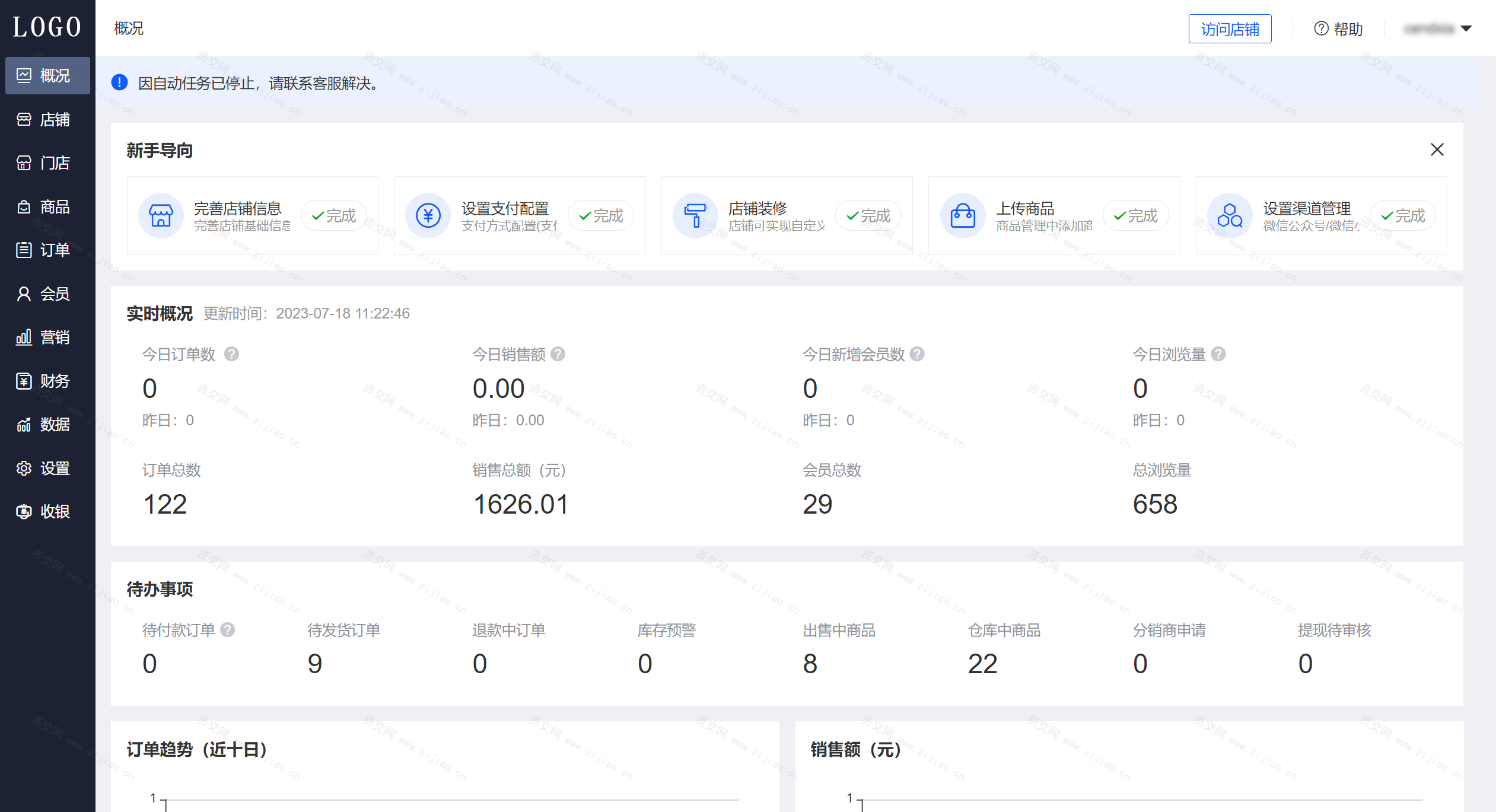The image size is (1496, 812).
Task: Open the 店铺 menu item in sidebar
Action: point(47,119)
